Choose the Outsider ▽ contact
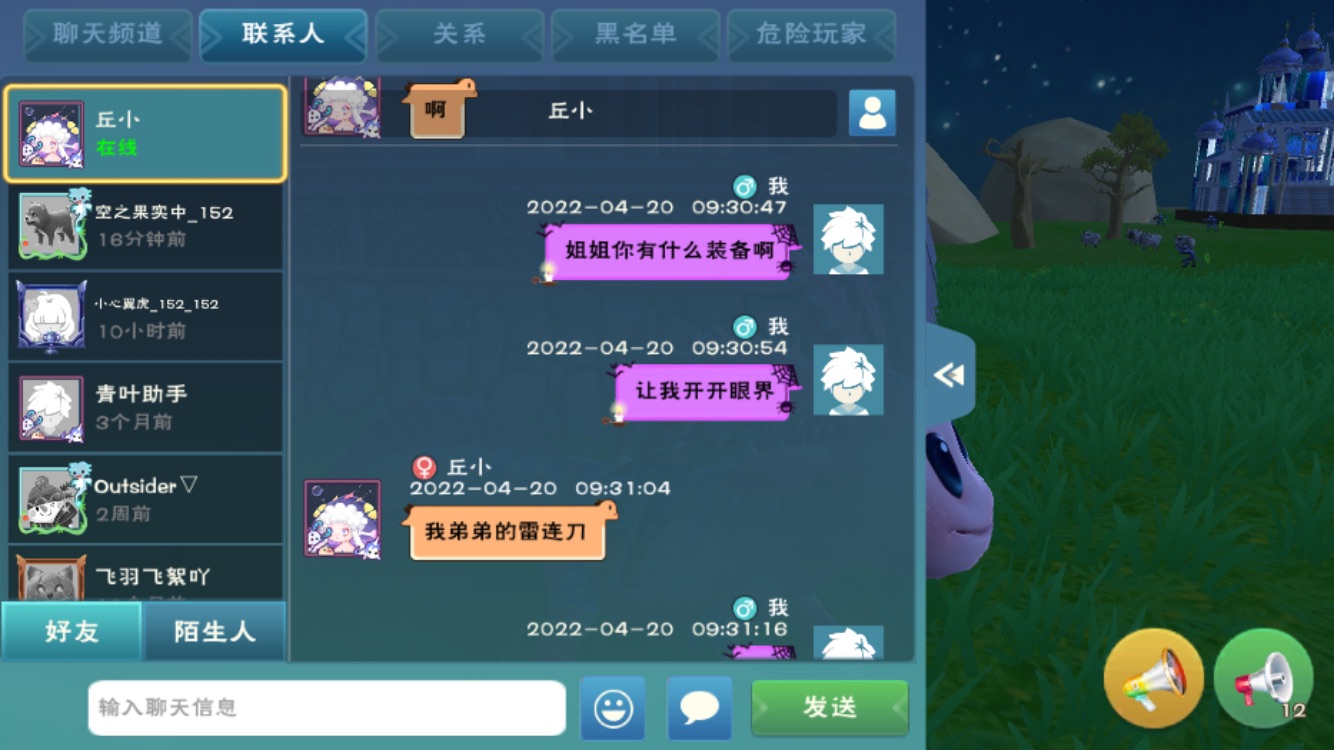 click(x=146, y=499)
